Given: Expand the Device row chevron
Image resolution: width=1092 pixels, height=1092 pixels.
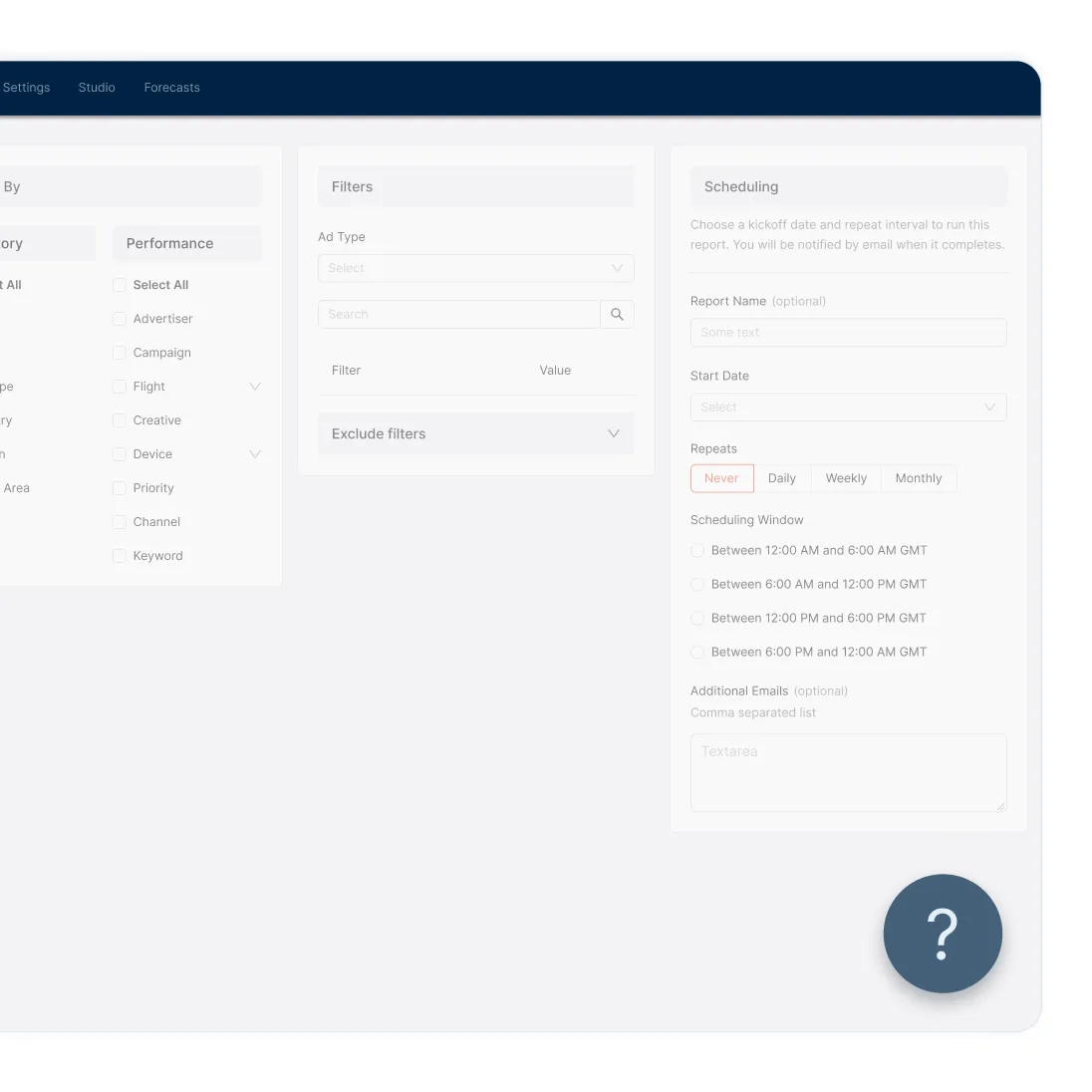Looking at the screenshot, I should [x=255, y=454].
